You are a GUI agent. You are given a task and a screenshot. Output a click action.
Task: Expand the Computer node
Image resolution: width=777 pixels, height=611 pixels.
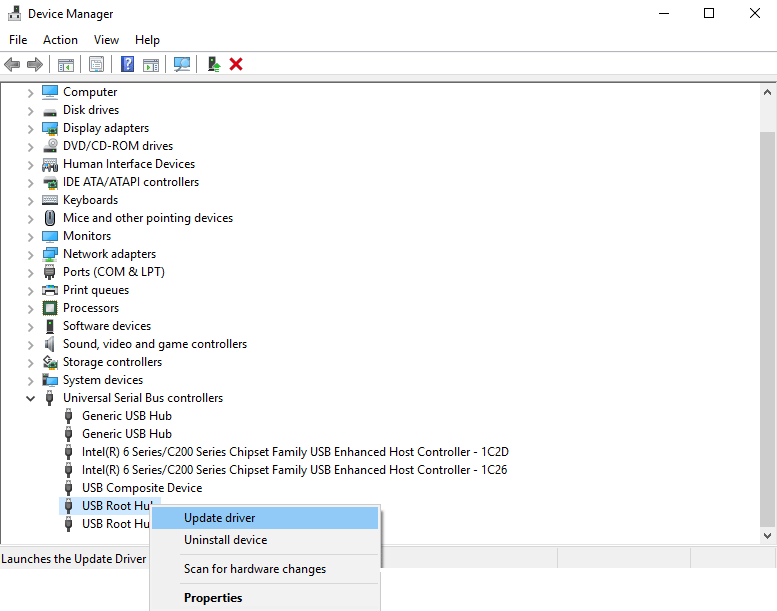[30, 93]
